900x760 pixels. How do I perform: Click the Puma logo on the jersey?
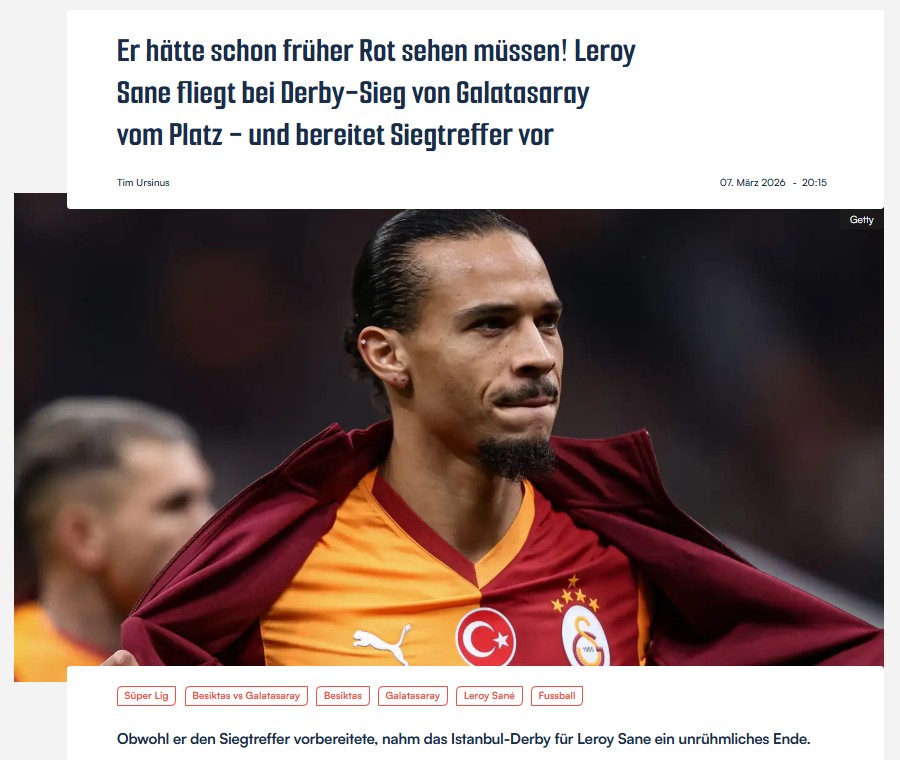click(x=383, y=644)
